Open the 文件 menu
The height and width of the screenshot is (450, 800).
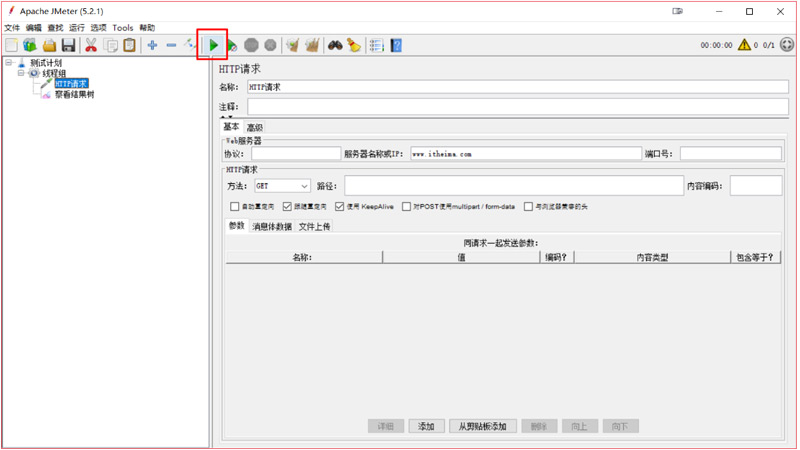12,28
